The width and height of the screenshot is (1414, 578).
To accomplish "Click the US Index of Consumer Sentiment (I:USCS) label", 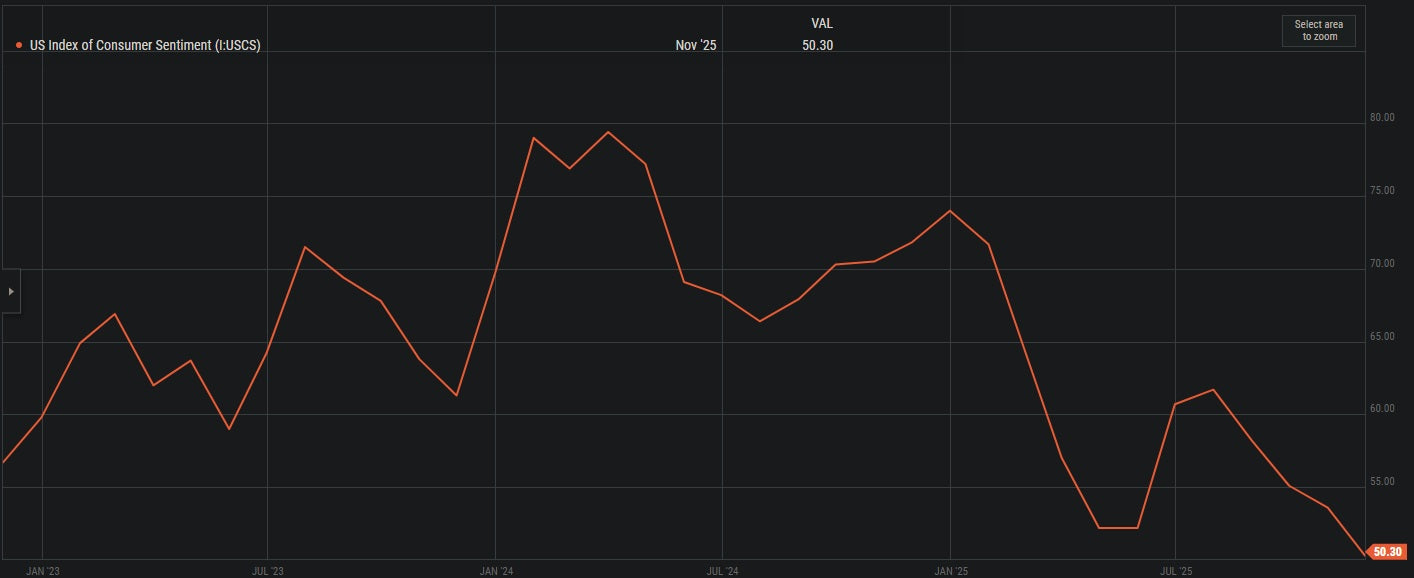I will (144, 43).
